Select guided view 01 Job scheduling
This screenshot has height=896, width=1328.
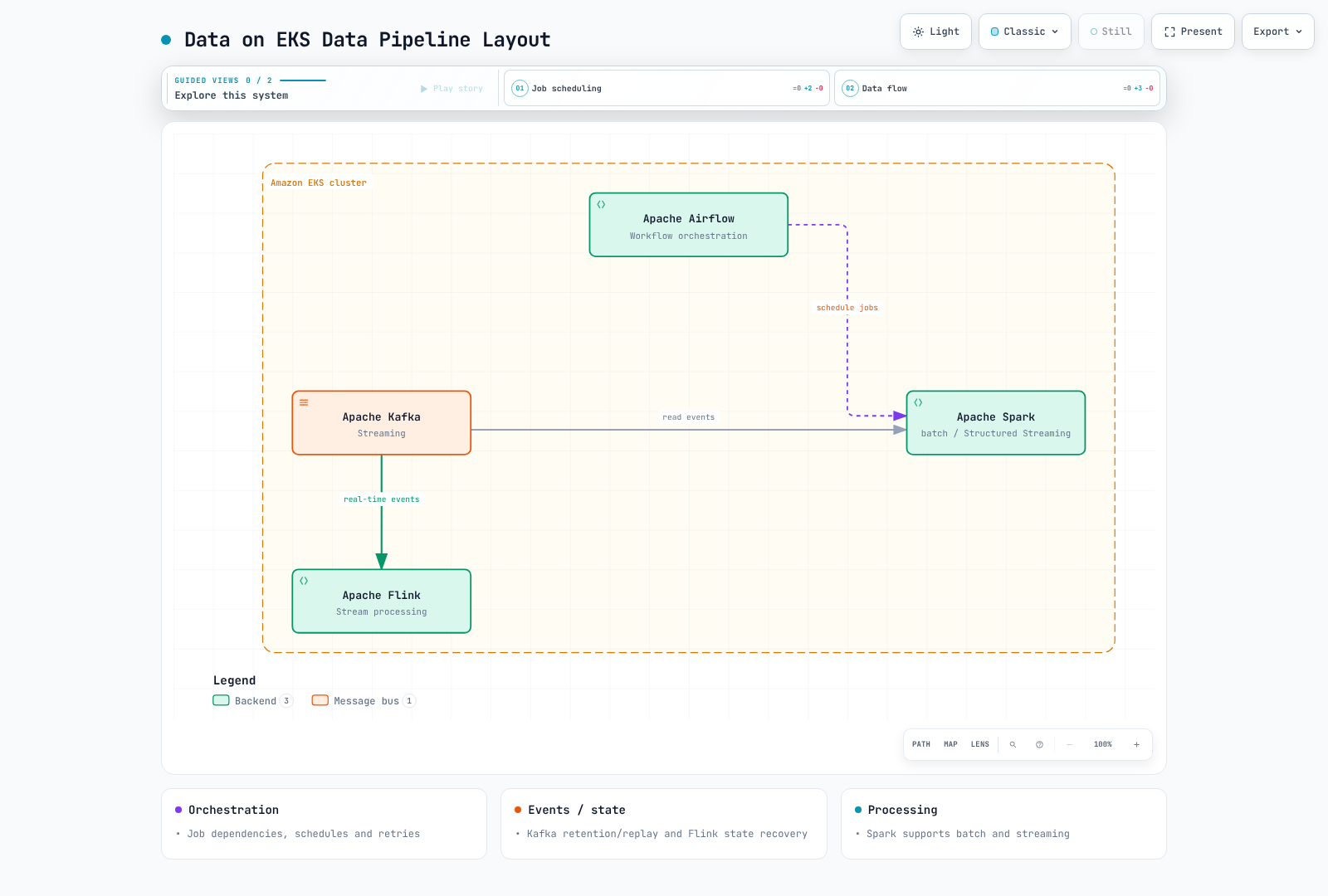666,88
